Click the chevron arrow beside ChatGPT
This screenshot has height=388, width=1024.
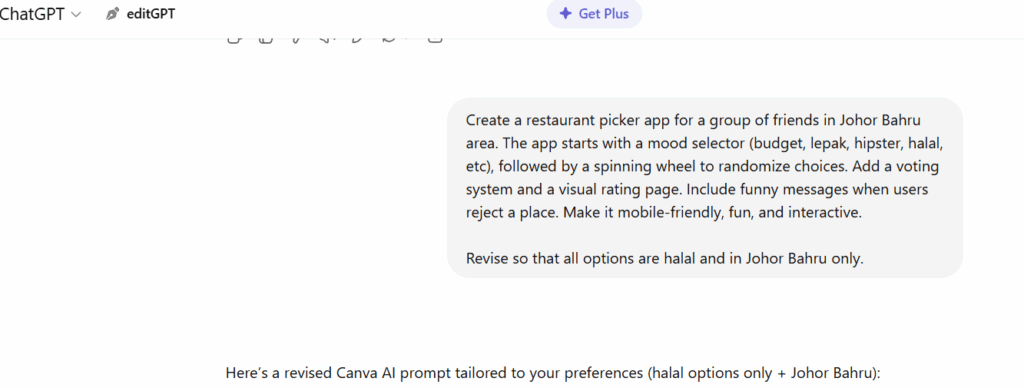pyautogui.click(x=76, y=14)
